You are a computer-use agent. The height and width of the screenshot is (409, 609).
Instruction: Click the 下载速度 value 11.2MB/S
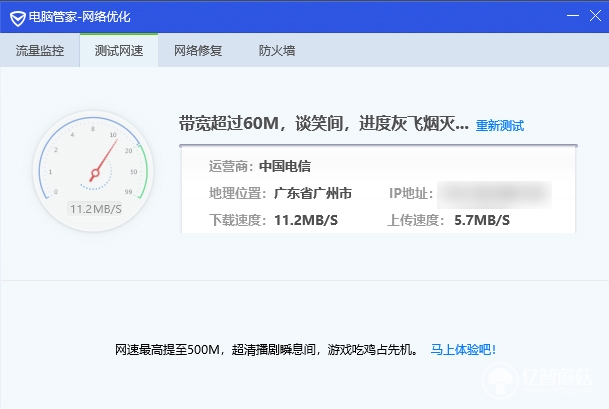coord(306,220)
